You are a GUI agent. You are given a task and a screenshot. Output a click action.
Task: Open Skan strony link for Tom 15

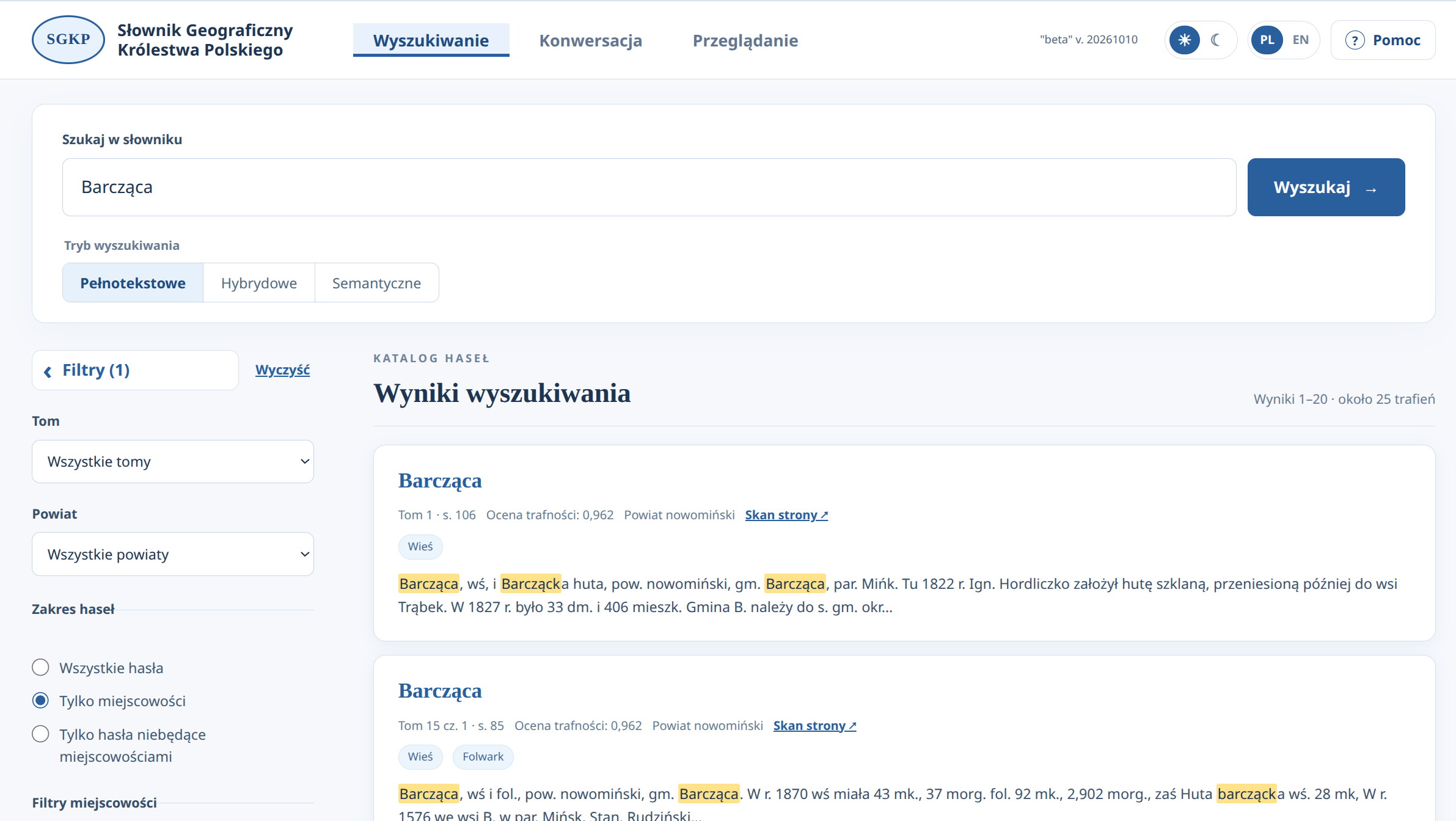point(814,726)
